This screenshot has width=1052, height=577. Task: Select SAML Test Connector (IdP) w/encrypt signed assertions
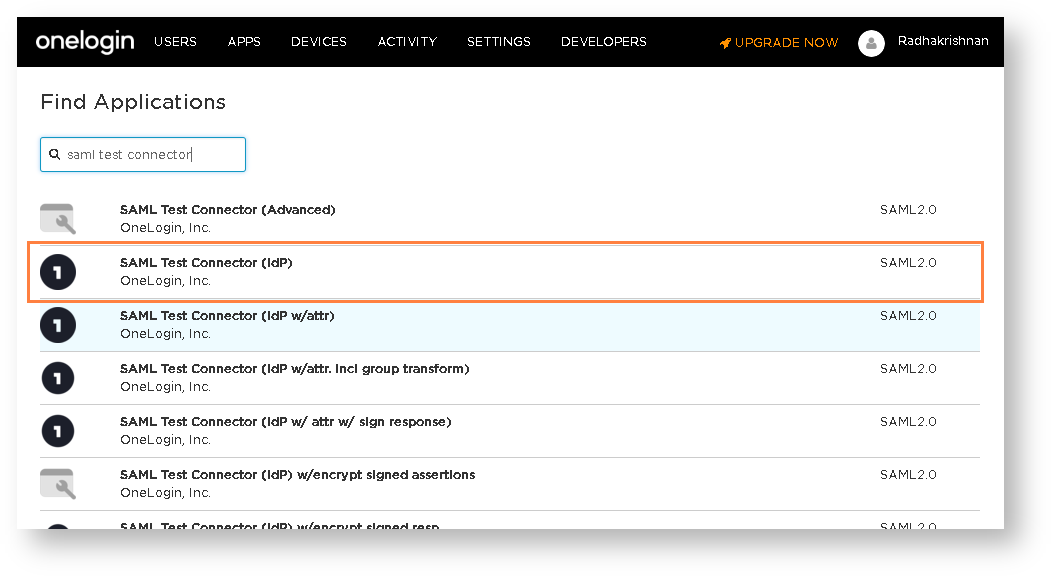[297, 475]
